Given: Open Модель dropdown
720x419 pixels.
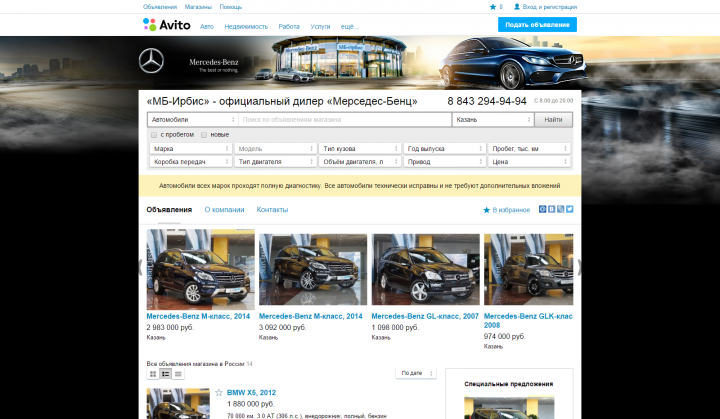Looking at the screenshot, I should coord(275,148).
